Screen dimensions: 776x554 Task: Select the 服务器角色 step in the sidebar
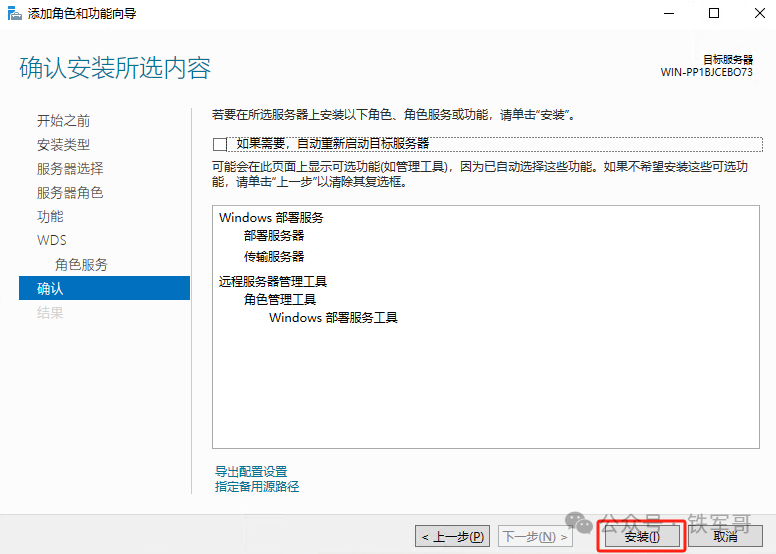click(x=70, y=192)
